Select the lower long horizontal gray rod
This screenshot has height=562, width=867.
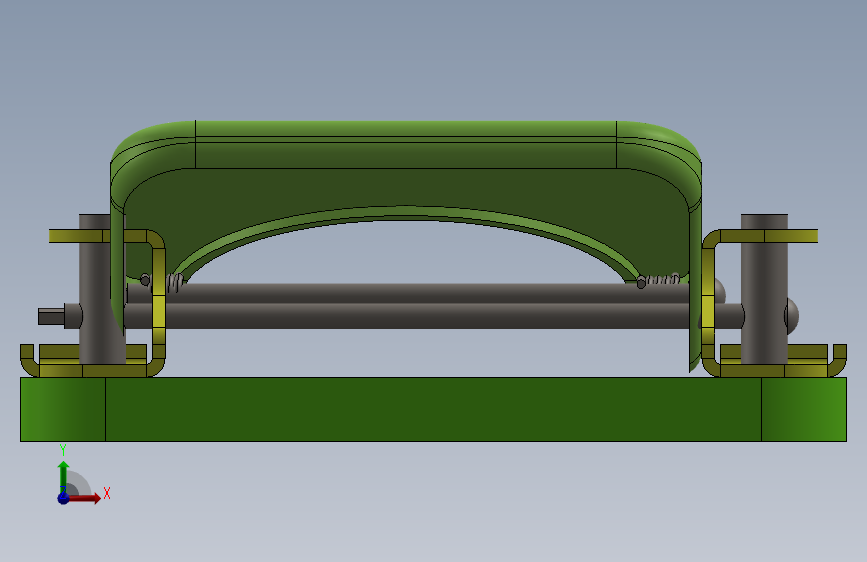click(x=406, y=316)
